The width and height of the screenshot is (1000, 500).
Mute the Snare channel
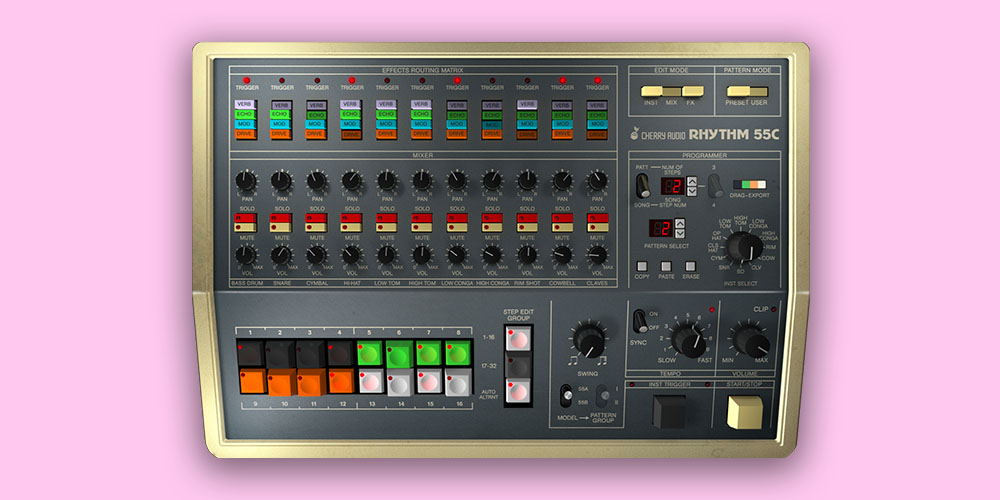(x=281, y=227)
